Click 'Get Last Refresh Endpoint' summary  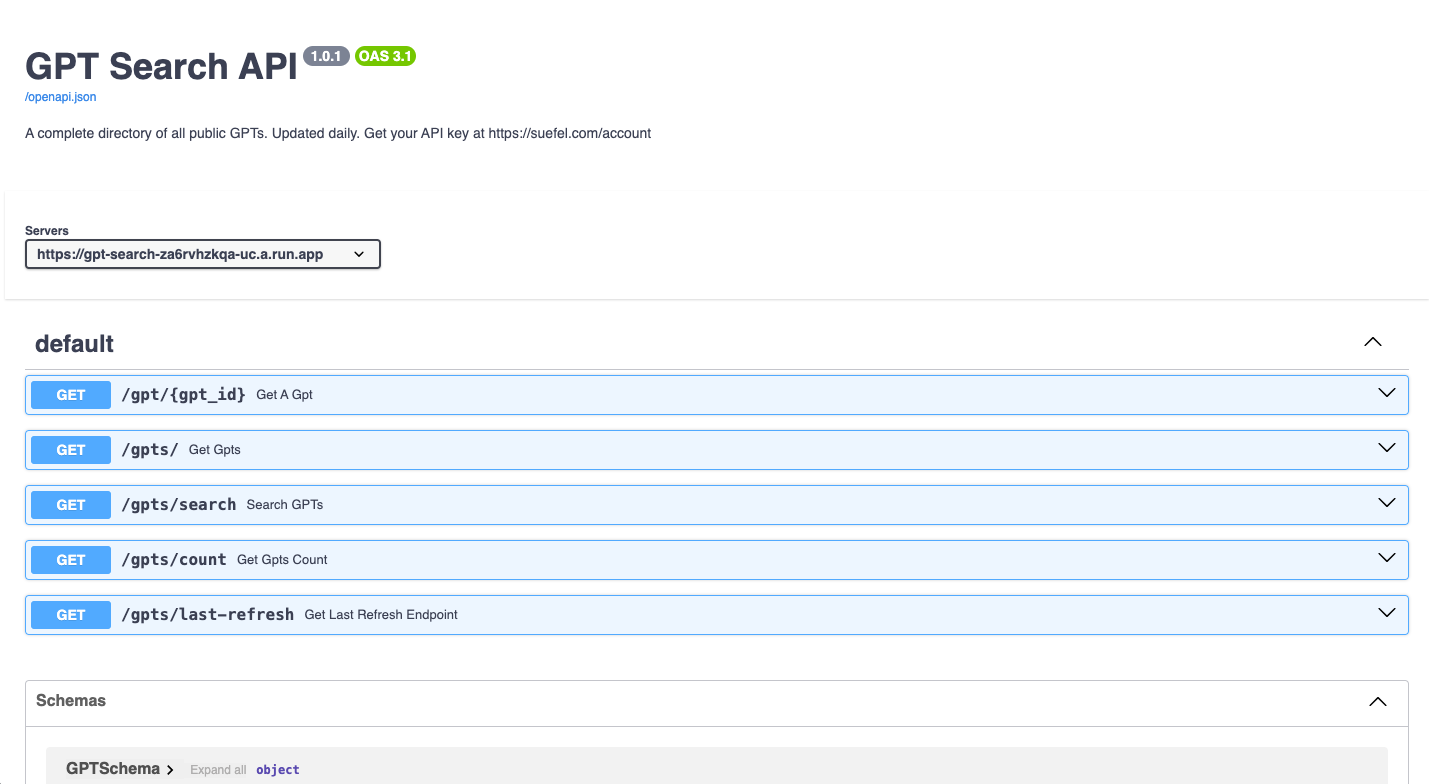[x=381, y=615]
